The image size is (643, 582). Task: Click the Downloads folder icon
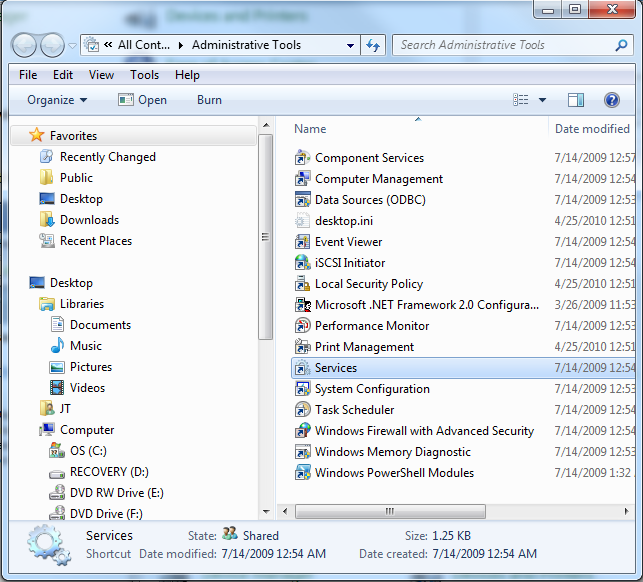tap(47, 220)
